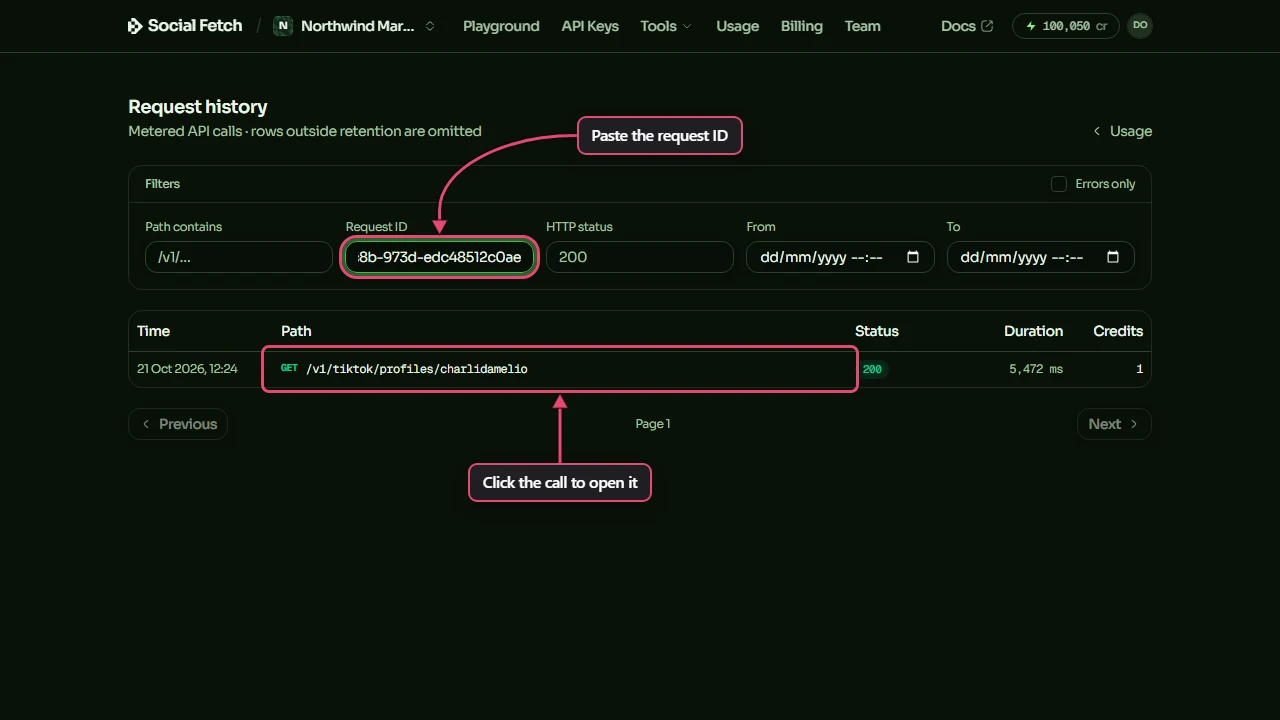This screenshot has height=720, width=1280.
Task: Click the Status column header
Action: click(877, 331)
